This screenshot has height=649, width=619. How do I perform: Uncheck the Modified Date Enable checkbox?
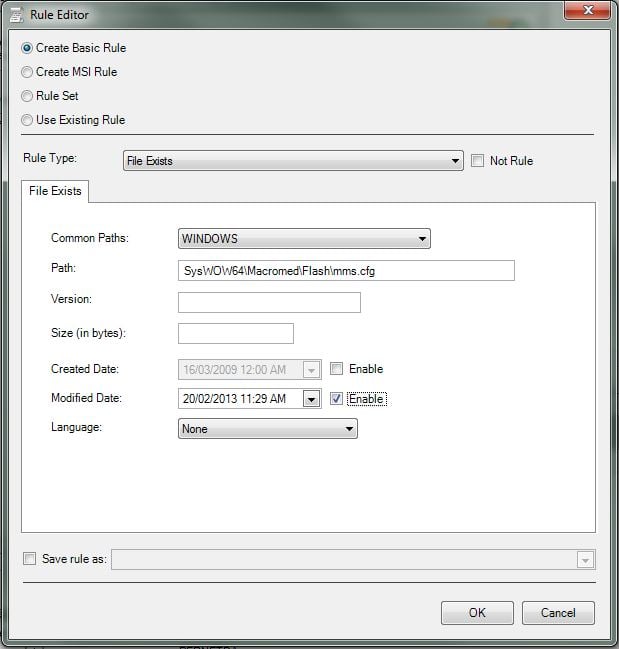pyautogui.click(x=336, y=399)
